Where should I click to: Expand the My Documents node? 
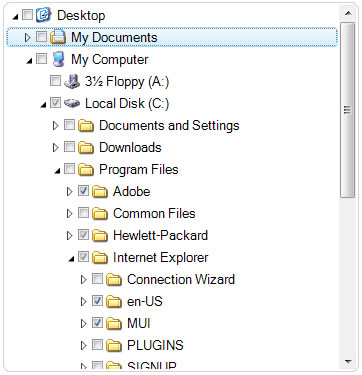click(27, 37)
